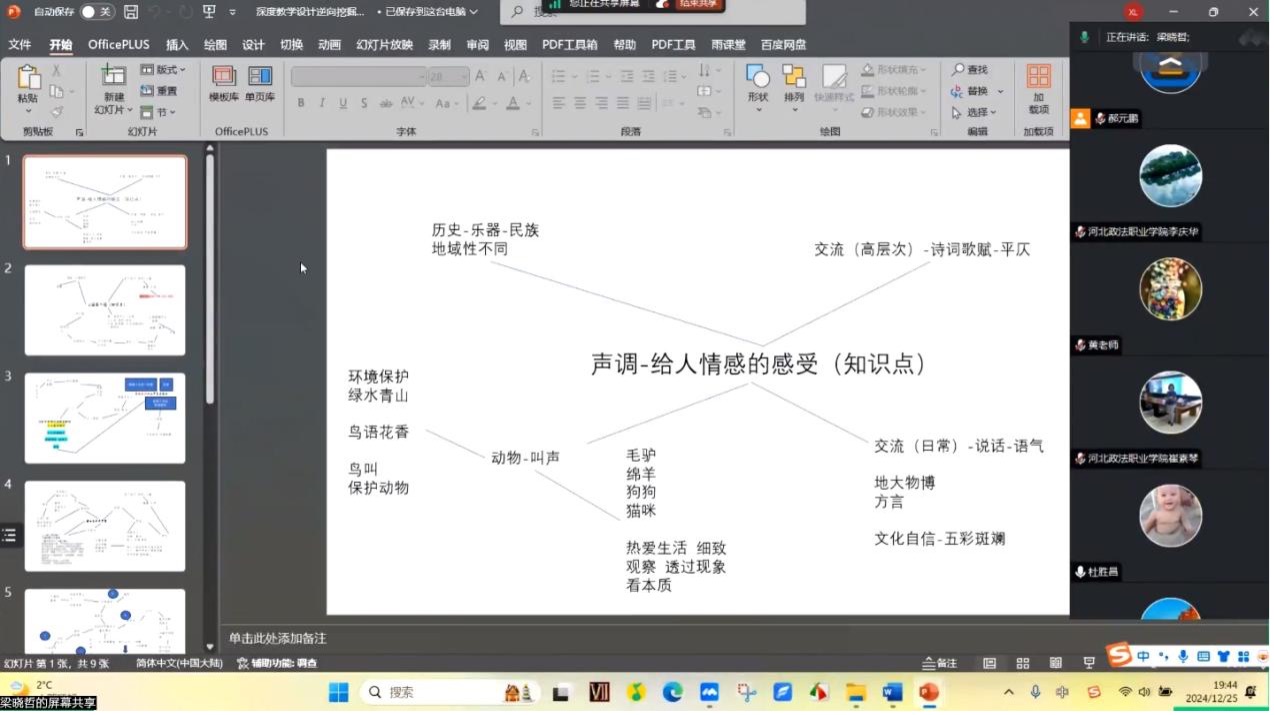The image size is (1274, 715).
Task: Click the Save icon in title bar
Action: (131, 12)
